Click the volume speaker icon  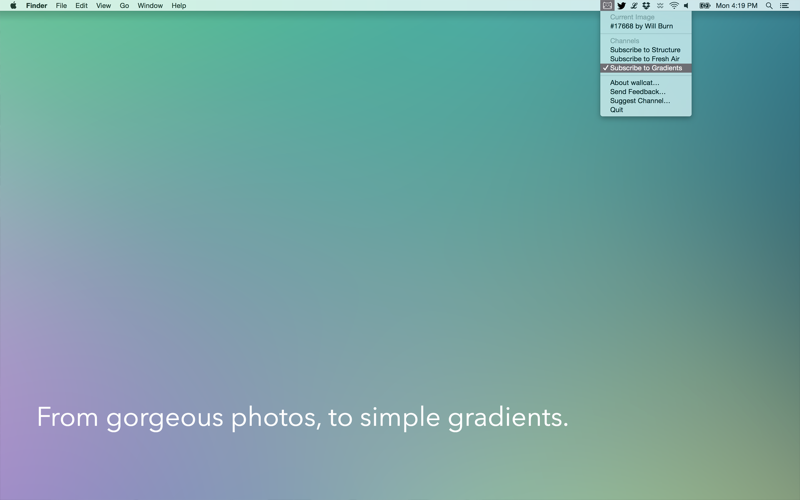coord(686,6)
